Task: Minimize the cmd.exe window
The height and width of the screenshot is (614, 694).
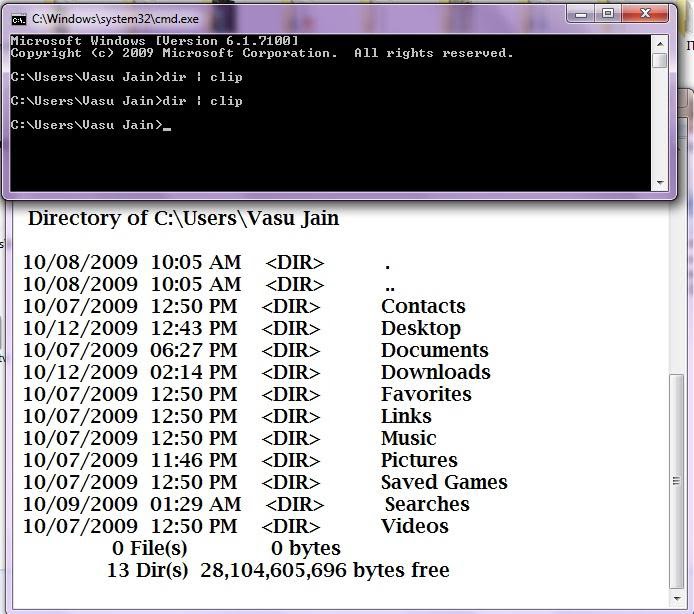Action: pyautogui.click(x=581, y=15)
